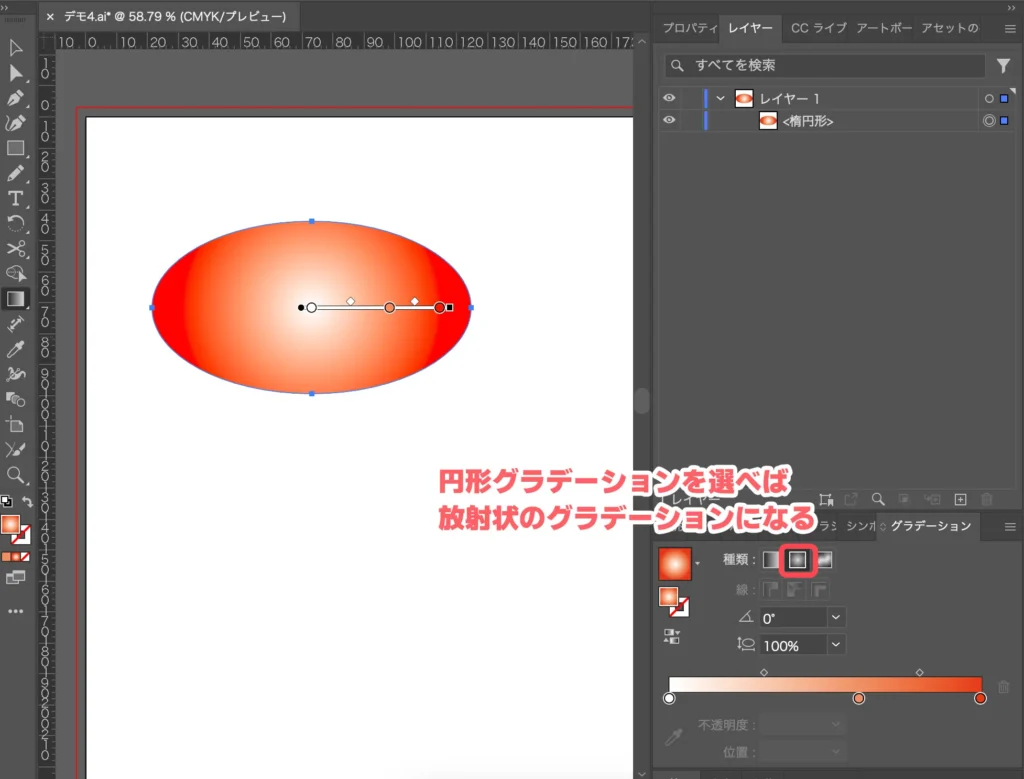Hide the 楕円形 object in Layers panel
The width and height of the screenshot is (1024, 779).
tap(670, 120)
